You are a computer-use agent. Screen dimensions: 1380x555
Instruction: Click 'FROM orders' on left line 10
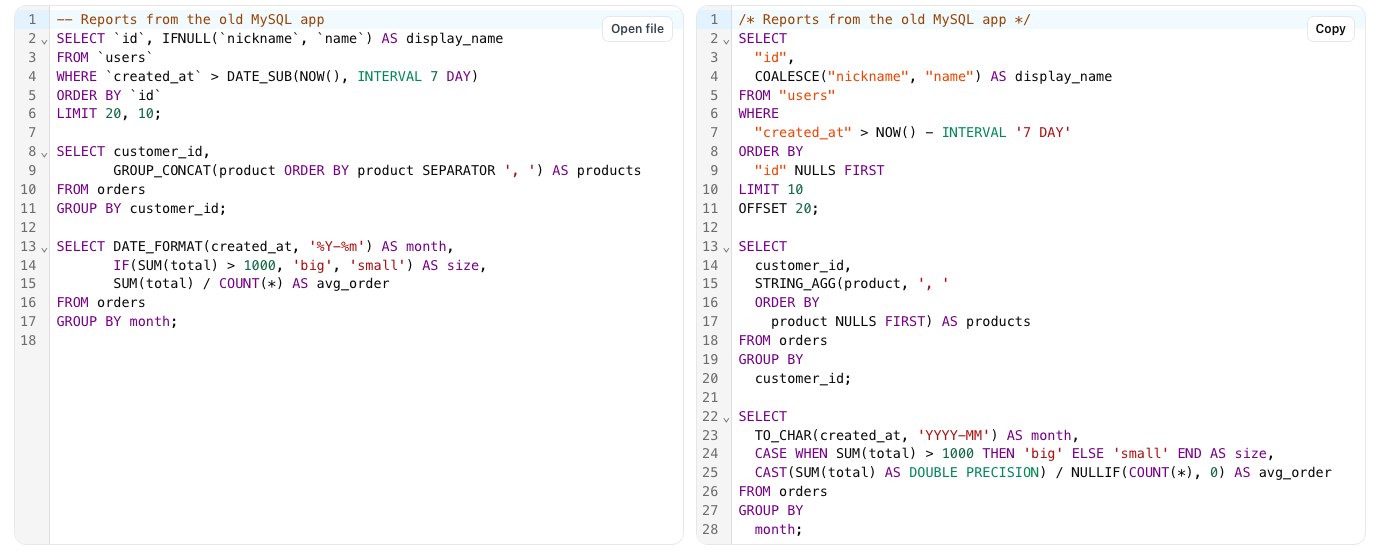tap(101, 189)
